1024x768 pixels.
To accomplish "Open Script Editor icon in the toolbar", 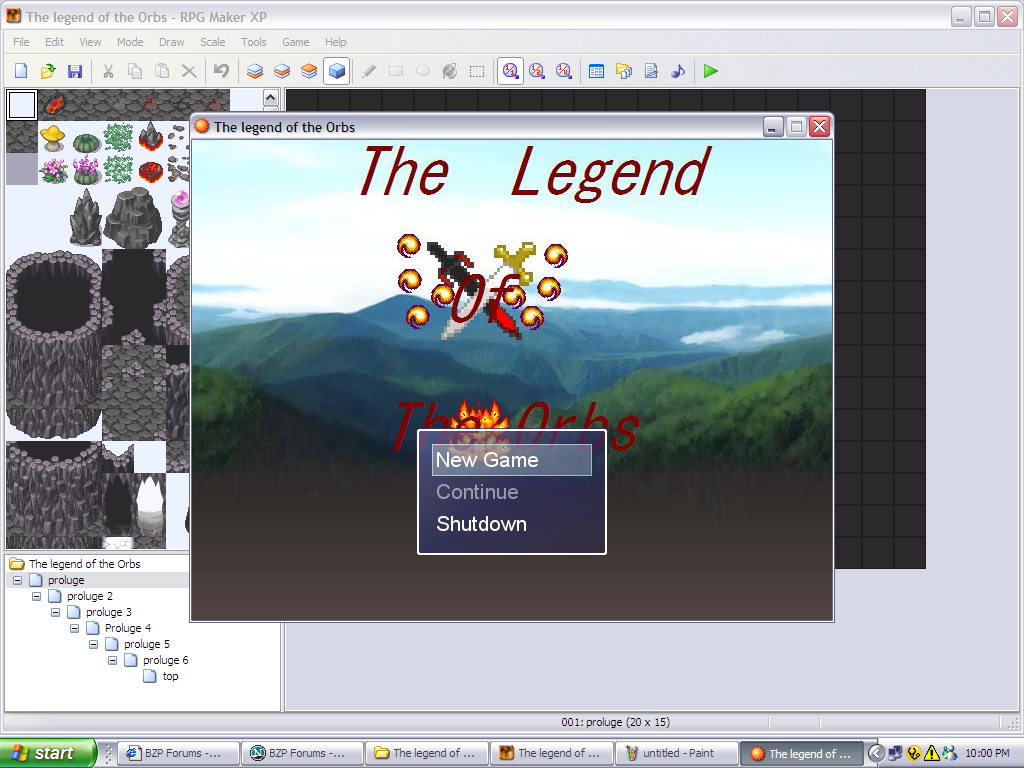I will coord(651,71).
